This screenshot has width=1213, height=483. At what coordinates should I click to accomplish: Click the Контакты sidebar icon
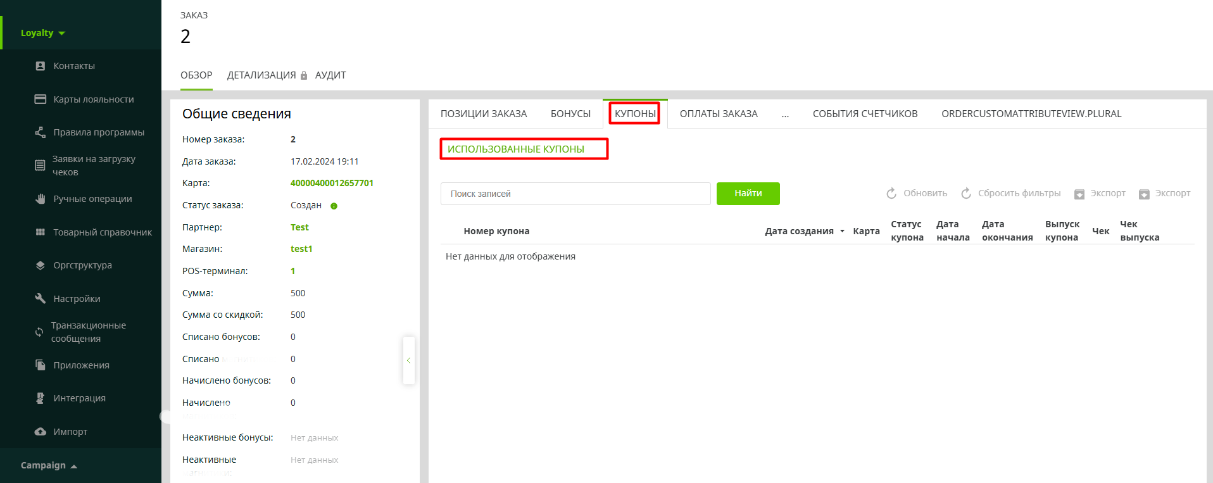click(x=41, y=66)
